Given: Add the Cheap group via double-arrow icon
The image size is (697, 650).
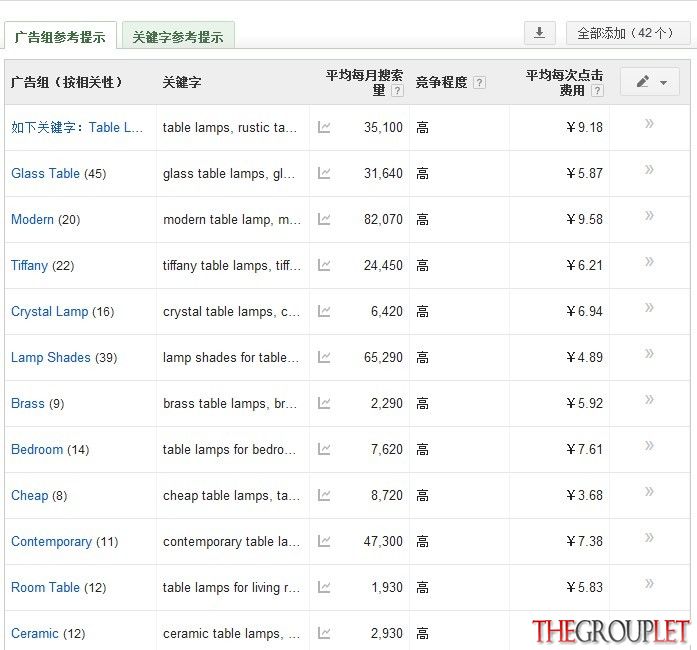Looking at the screenshot, I should (649, 491).
